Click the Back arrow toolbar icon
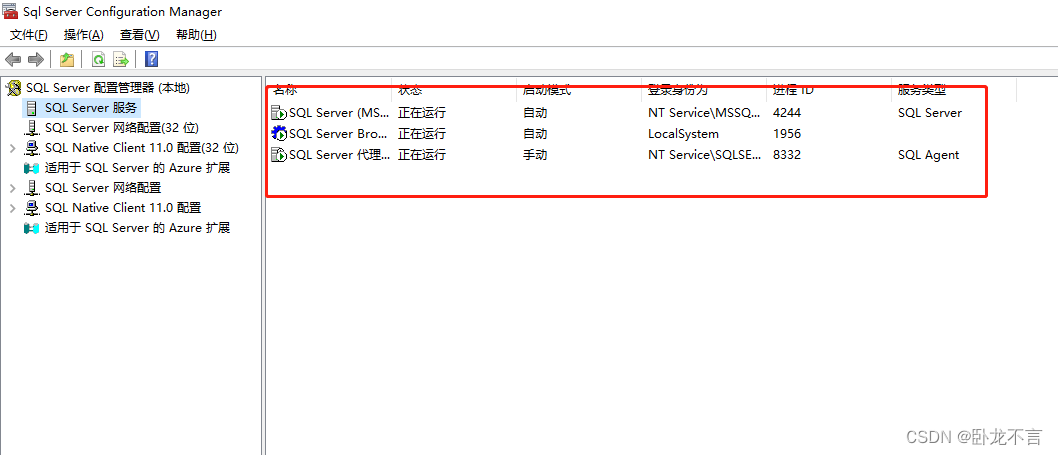This screenshot has height=455, width=1058. (12, 59)
